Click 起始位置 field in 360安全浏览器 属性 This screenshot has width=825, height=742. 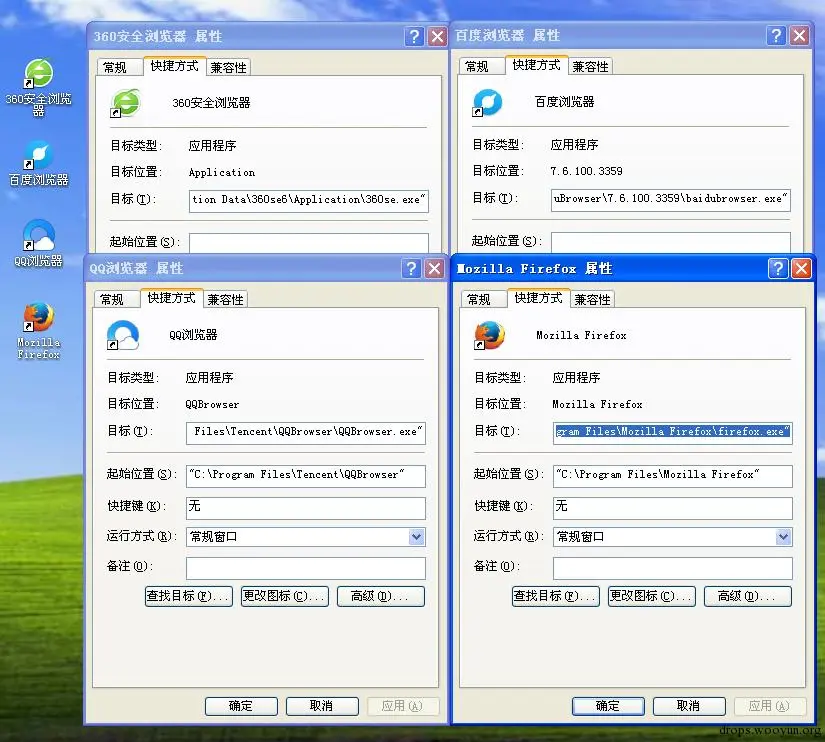coord(309,243)
